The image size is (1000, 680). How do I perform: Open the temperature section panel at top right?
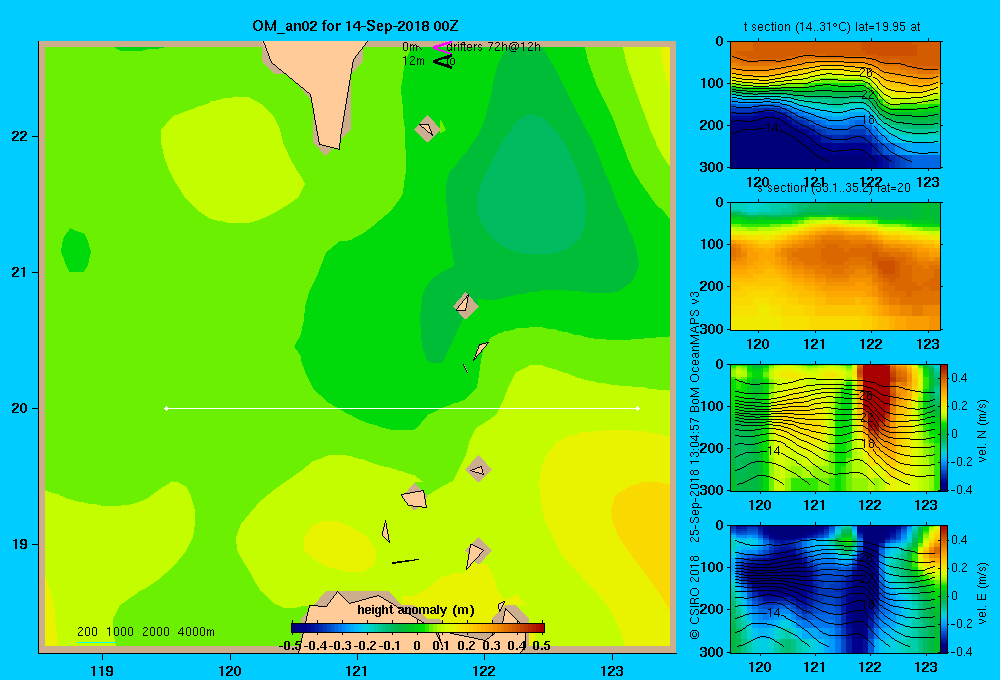(835, 105)
